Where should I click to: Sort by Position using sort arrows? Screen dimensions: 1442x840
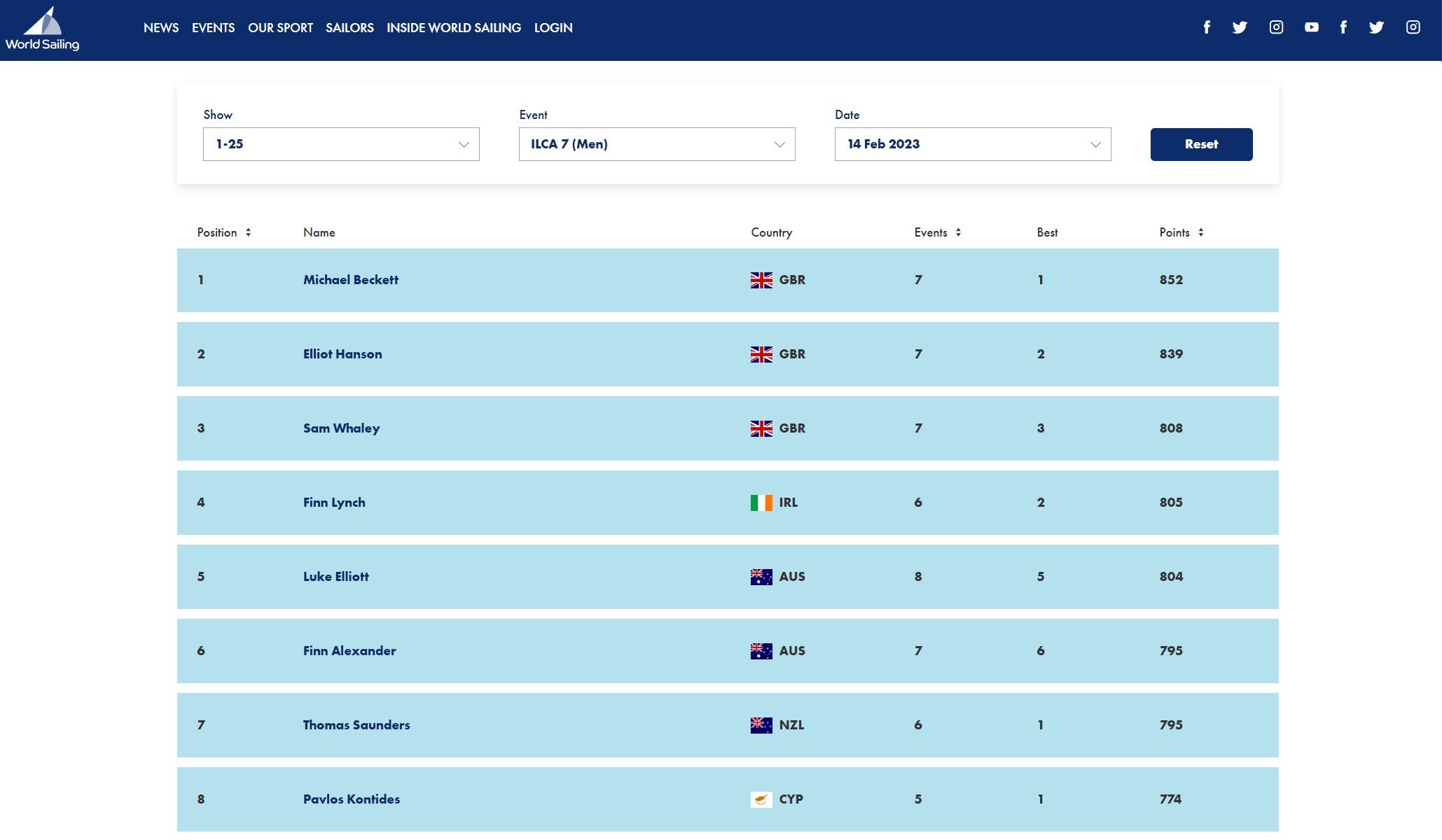248,232
